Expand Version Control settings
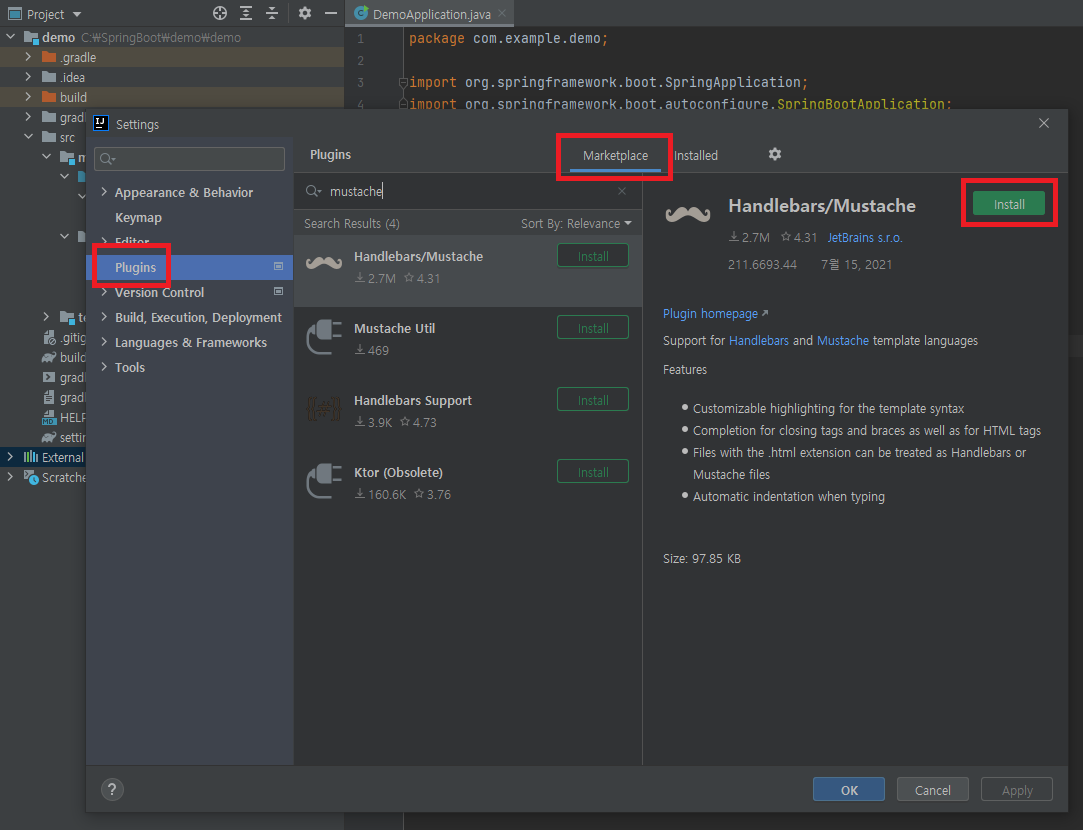The width and height of the screenshot is (1083, 830). pyautogui.click(x=104, y=292)
